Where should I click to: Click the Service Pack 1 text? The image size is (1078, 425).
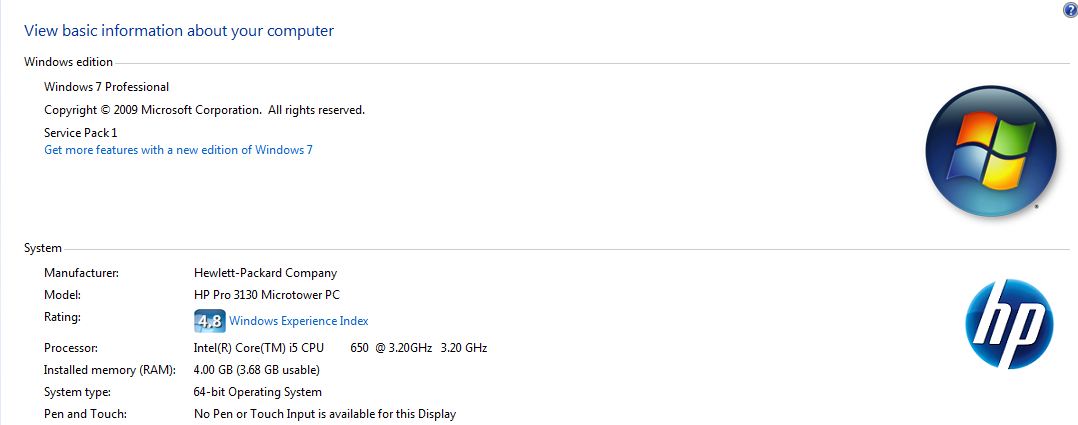click(80, 133)
